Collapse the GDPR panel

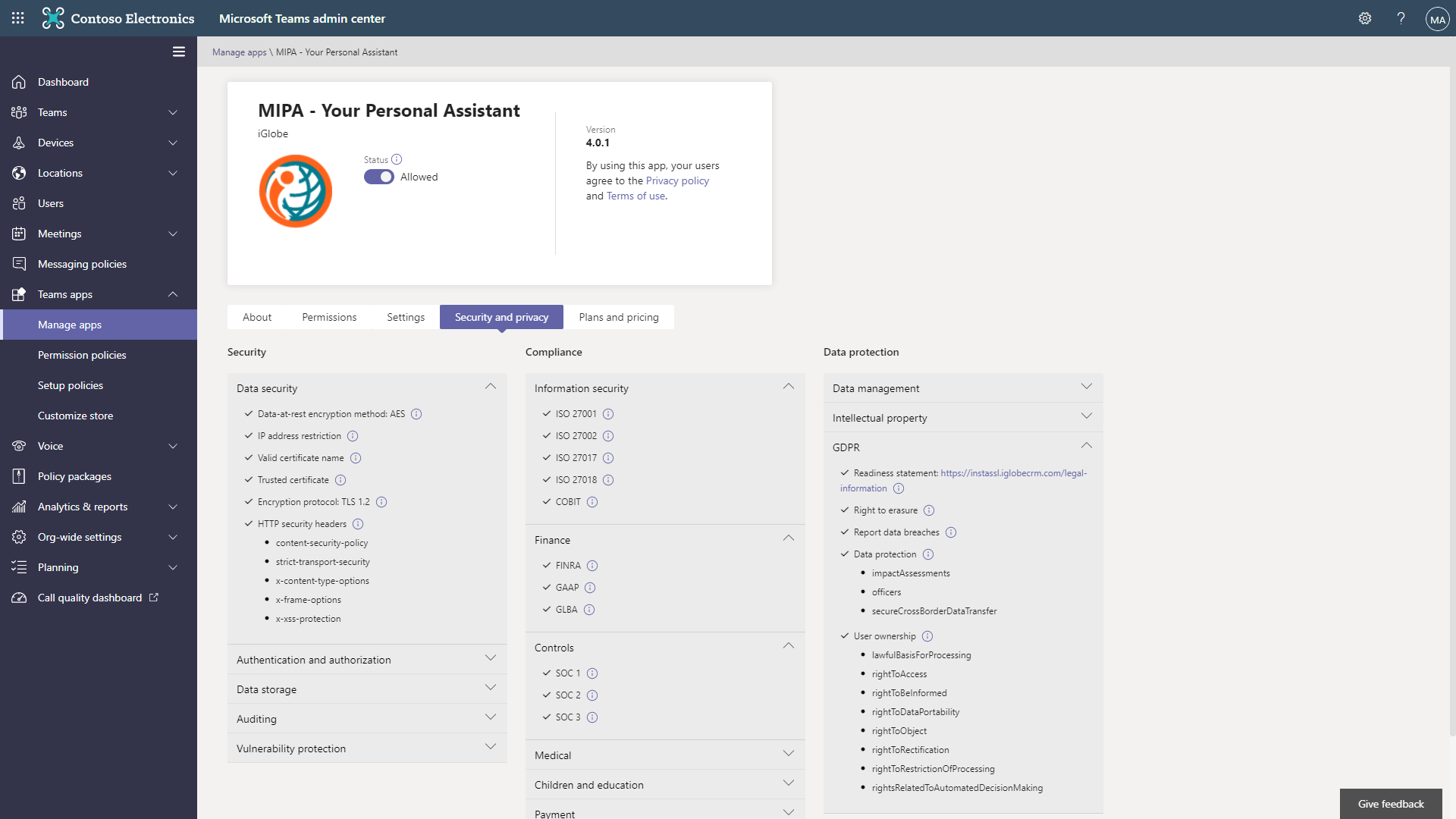coord(1087,446)
